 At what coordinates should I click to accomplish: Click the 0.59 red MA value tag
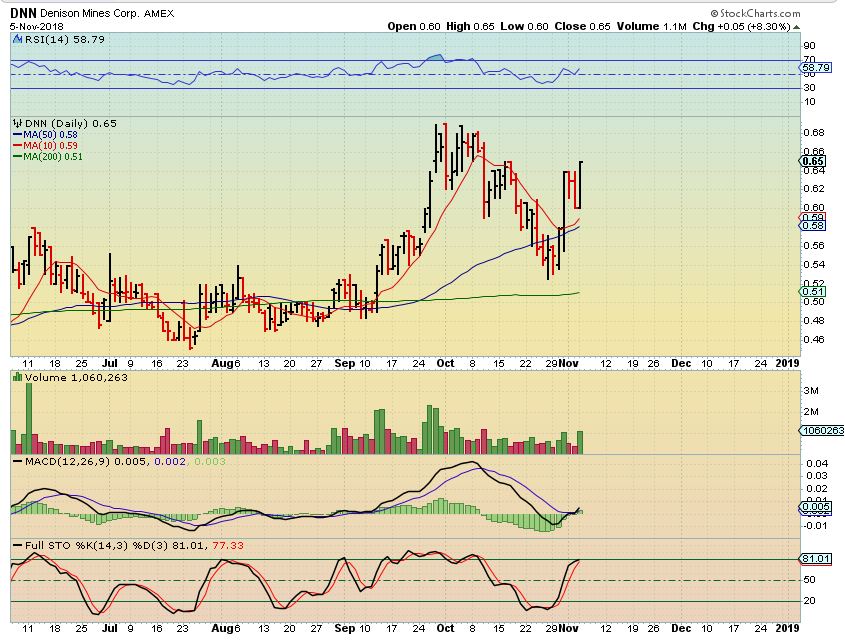813,217
